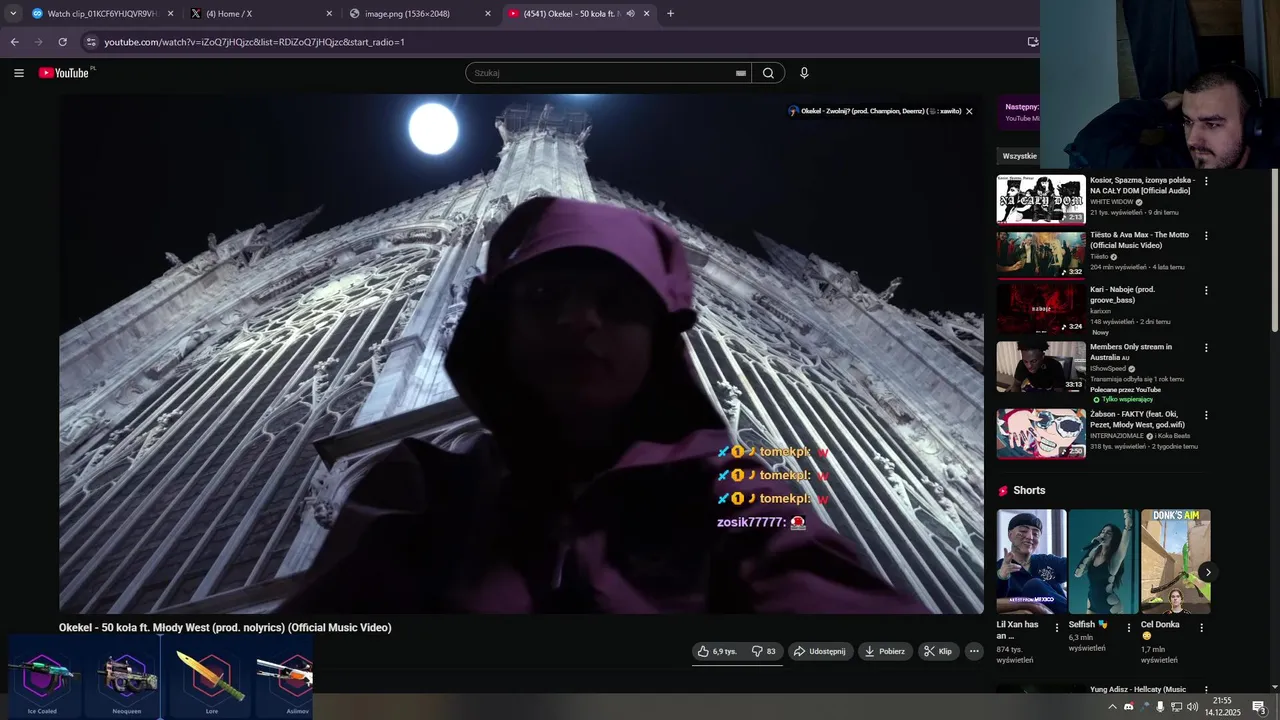
Task: Open options for Cel Donka short
Action: 1201,628
